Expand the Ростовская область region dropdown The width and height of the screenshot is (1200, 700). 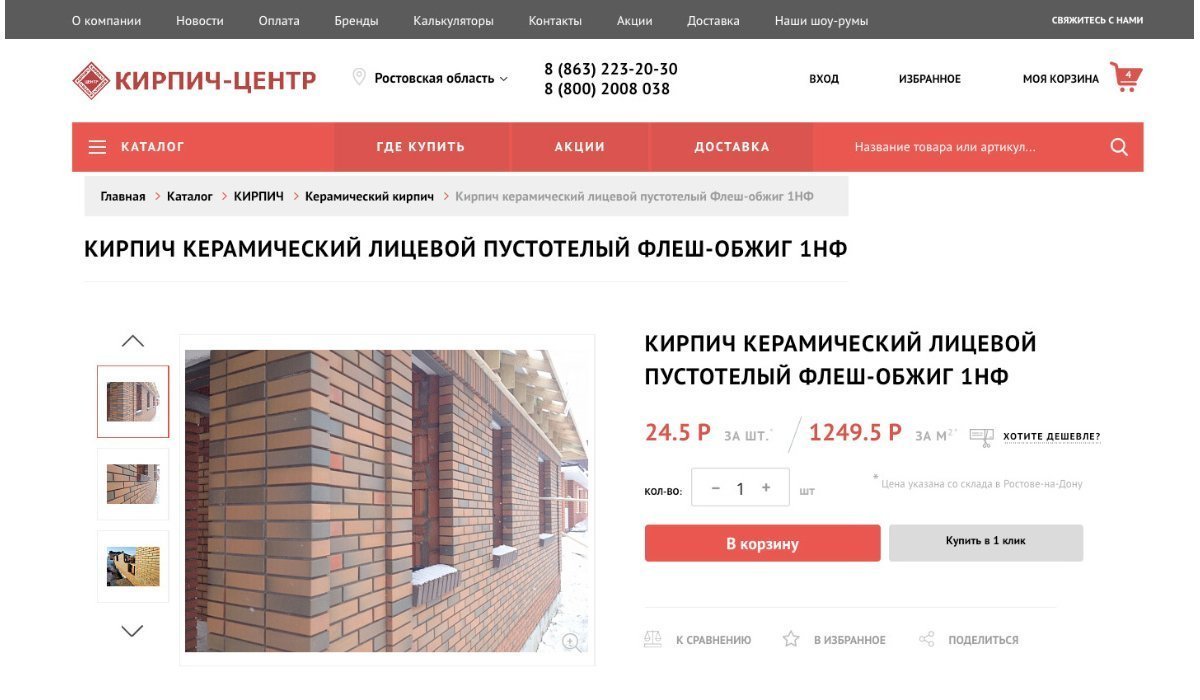tap(441, 78)
